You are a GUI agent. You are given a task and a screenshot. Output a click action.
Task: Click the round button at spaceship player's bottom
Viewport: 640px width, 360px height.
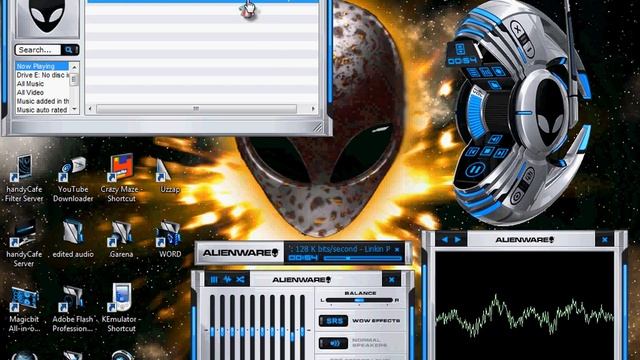tap(518, 197)
